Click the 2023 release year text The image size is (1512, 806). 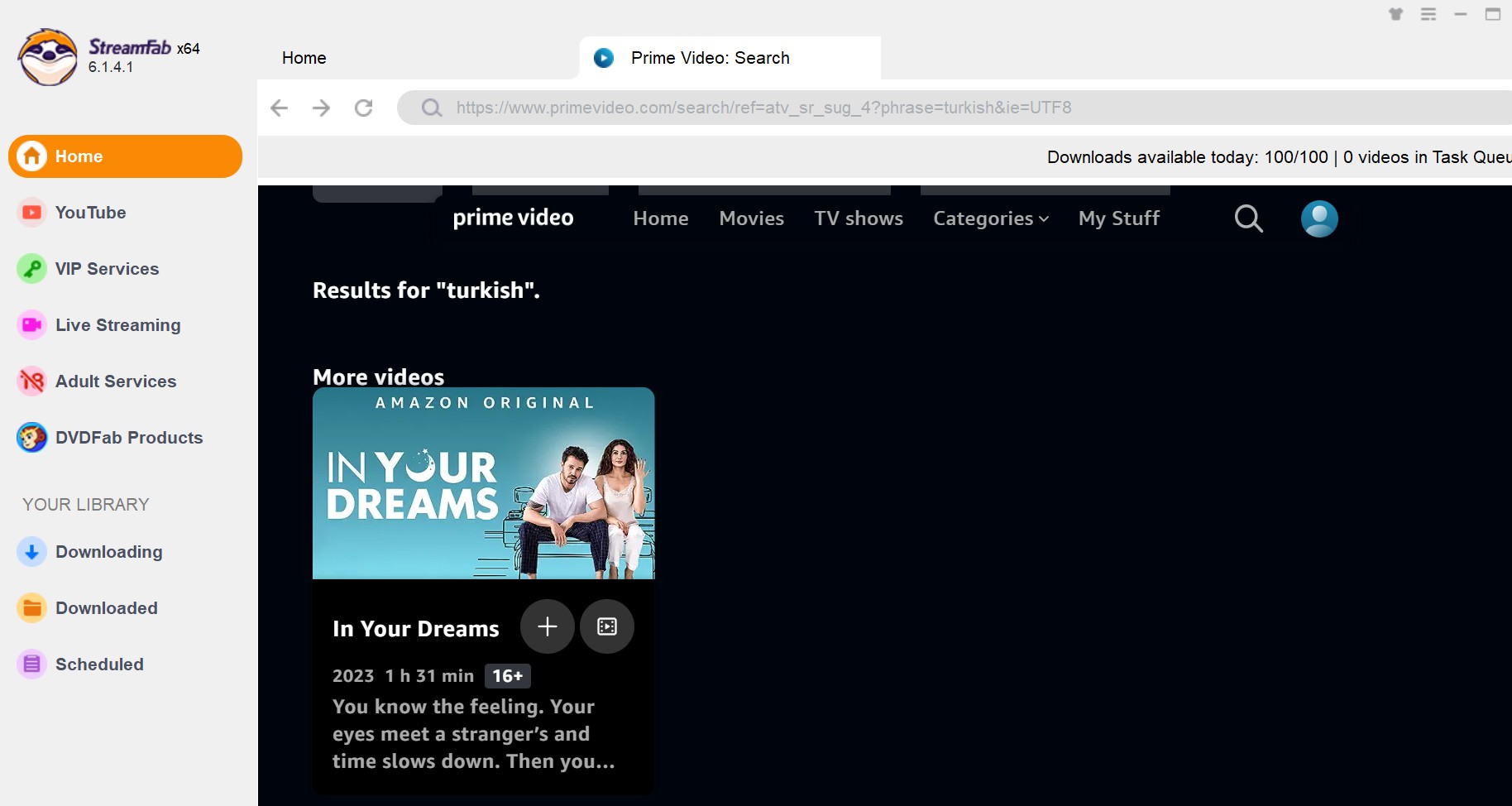pos(353,676)
